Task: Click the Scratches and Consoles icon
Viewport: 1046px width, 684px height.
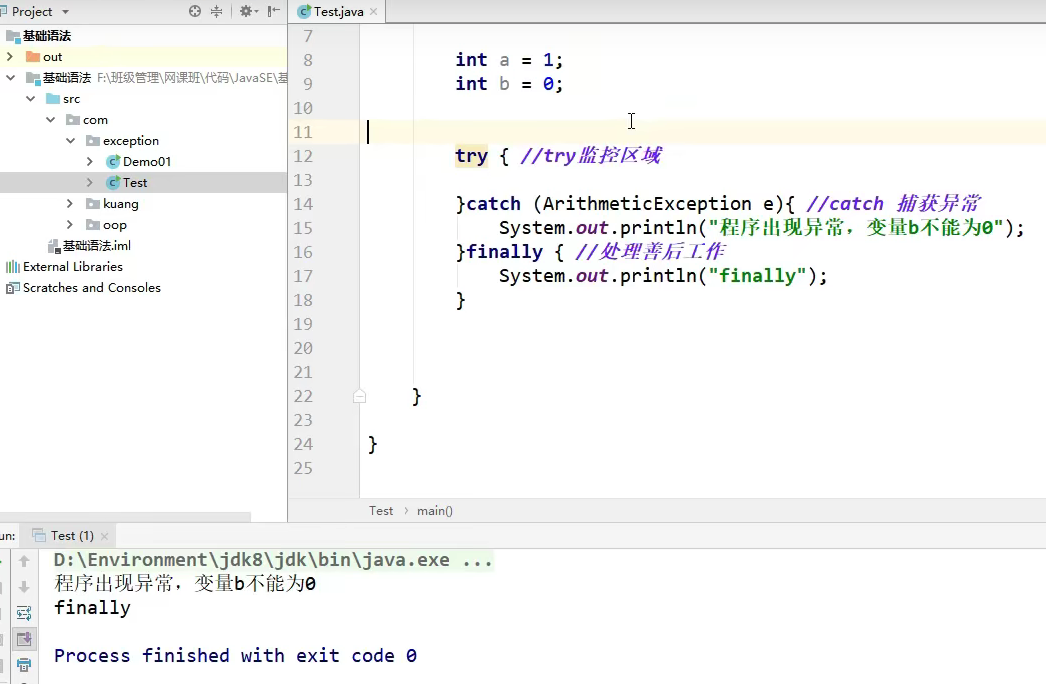Action: 13,288
